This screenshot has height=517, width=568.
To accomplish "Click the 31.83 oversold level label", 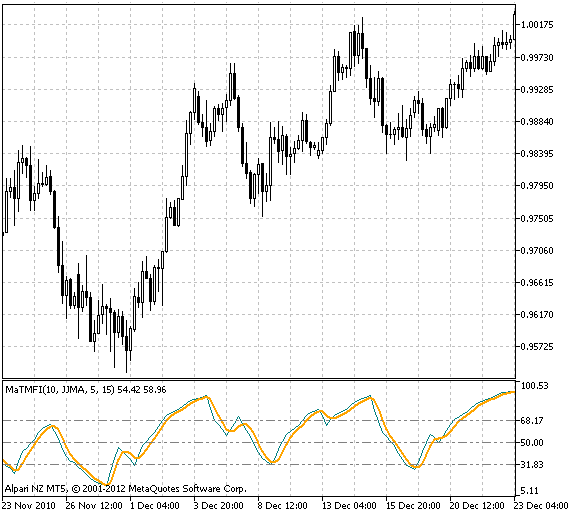I will pos(532,464).
